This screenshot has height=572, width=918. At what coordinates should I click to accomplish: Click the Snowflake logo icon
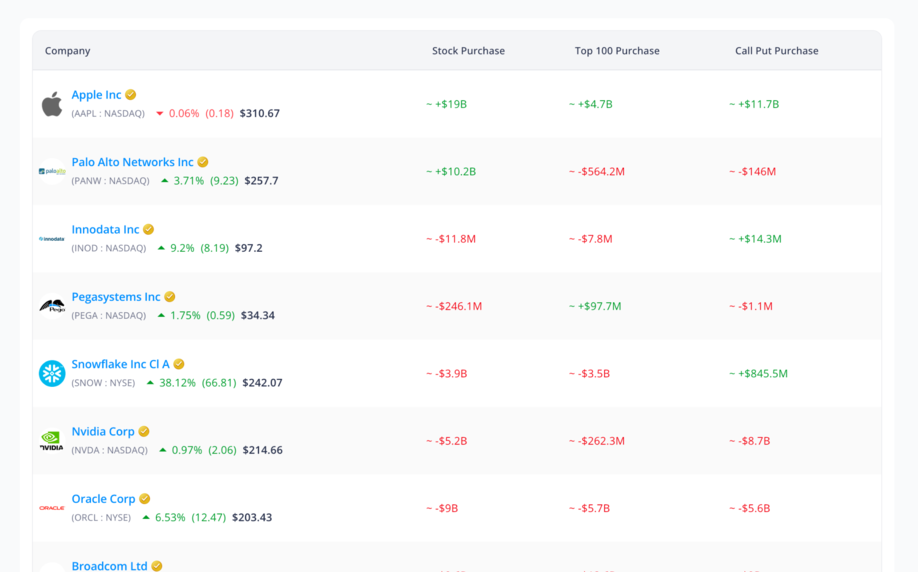click(x=52, y=374)
